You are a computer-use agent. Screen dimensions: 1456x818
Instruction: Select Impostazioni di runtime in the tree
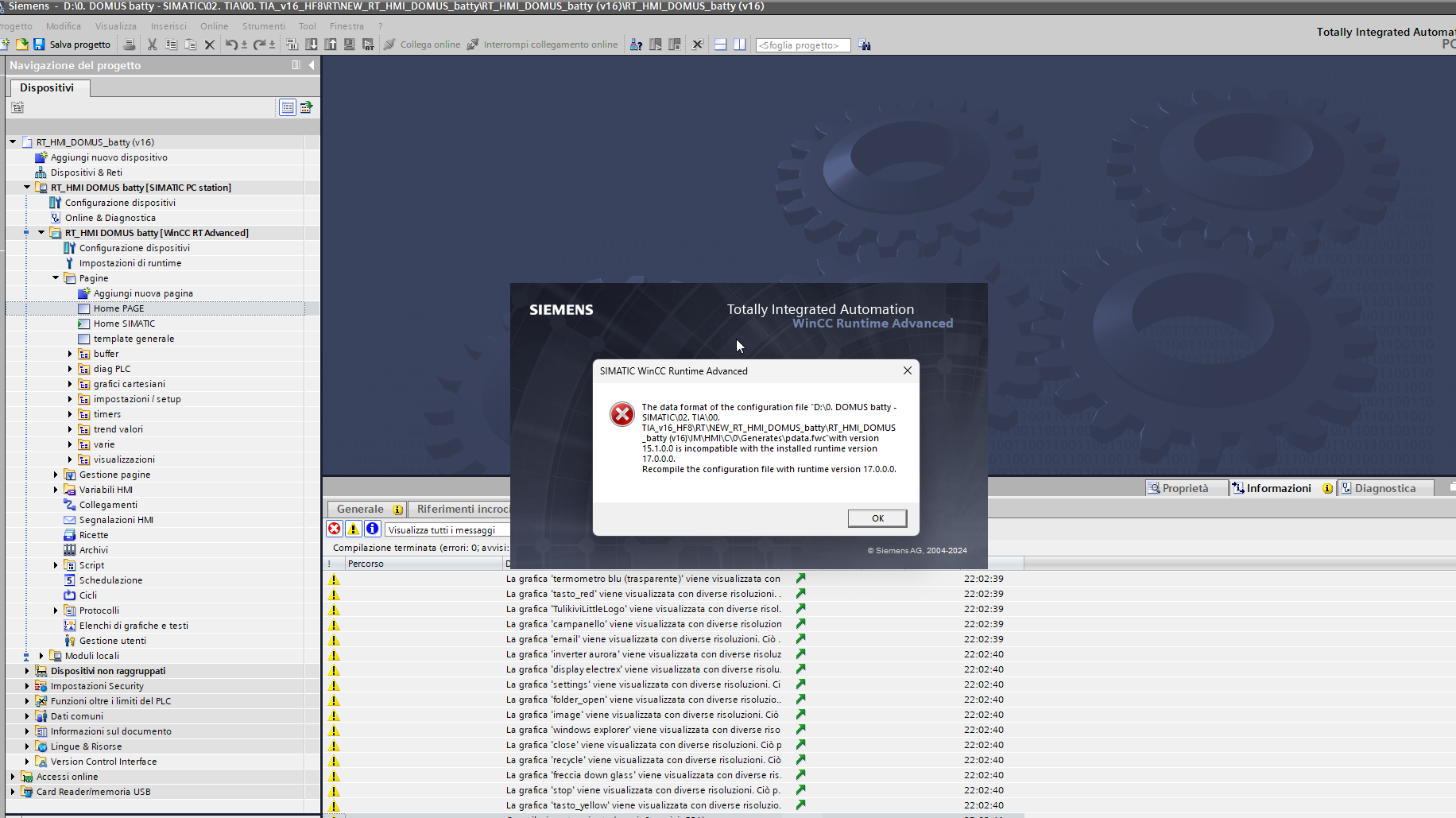[x=130, y=263]
